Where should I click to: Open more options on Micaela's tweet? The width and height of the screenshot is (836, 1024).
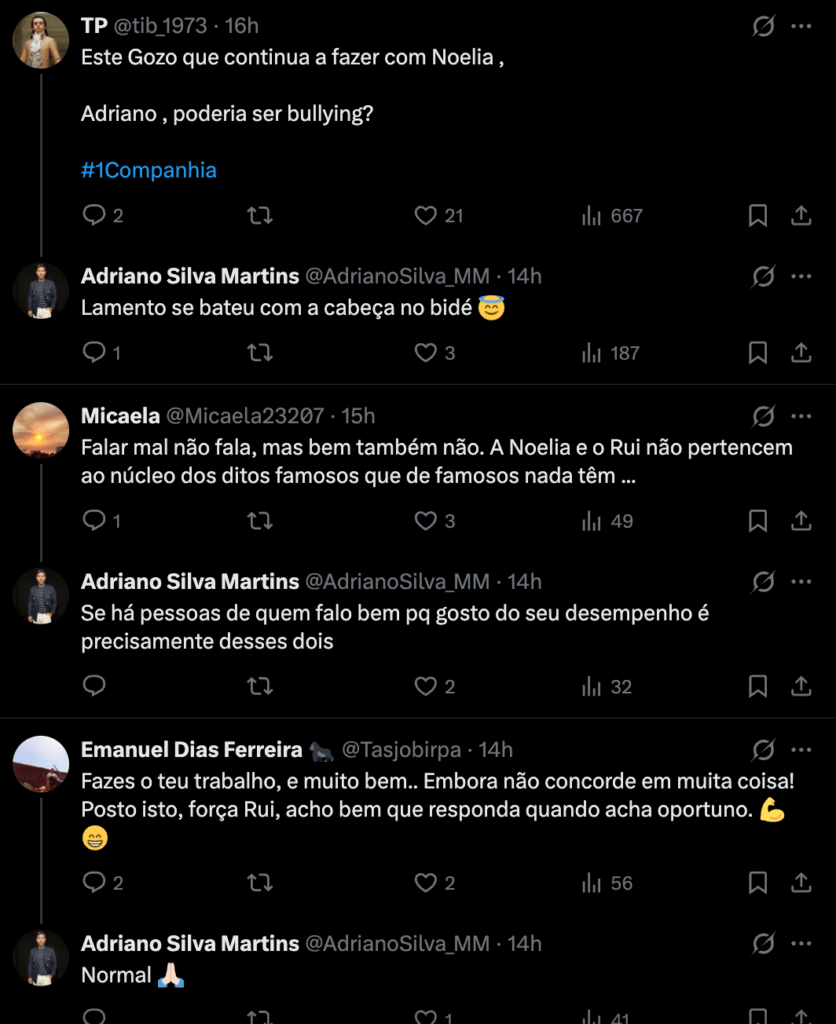pos(801,416)
